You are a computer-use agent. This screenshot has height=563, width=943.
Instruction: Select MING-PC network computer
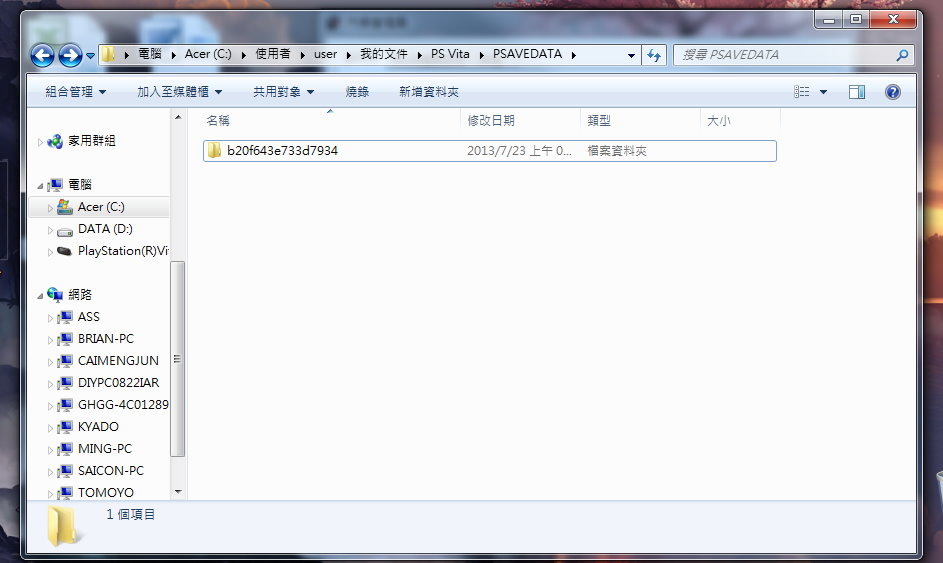(x=105, y=449)
